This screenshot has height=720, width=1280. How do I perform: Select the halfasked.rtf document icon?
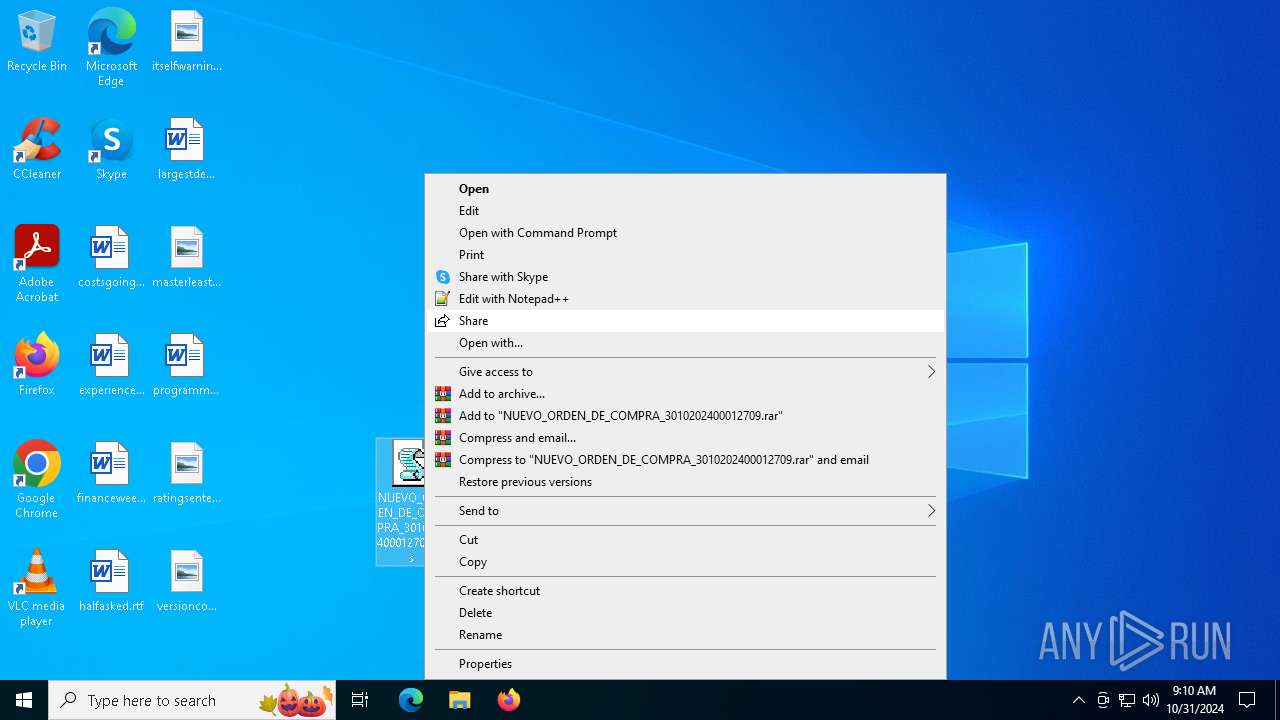coord(111,582)
